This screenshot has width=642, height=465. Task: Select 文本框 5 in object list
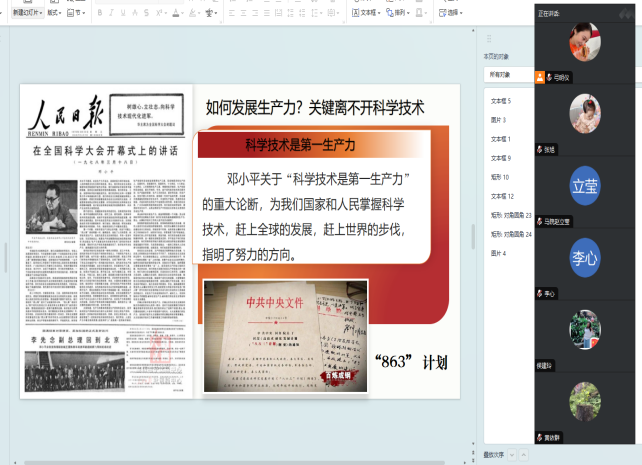pos(501,101)
